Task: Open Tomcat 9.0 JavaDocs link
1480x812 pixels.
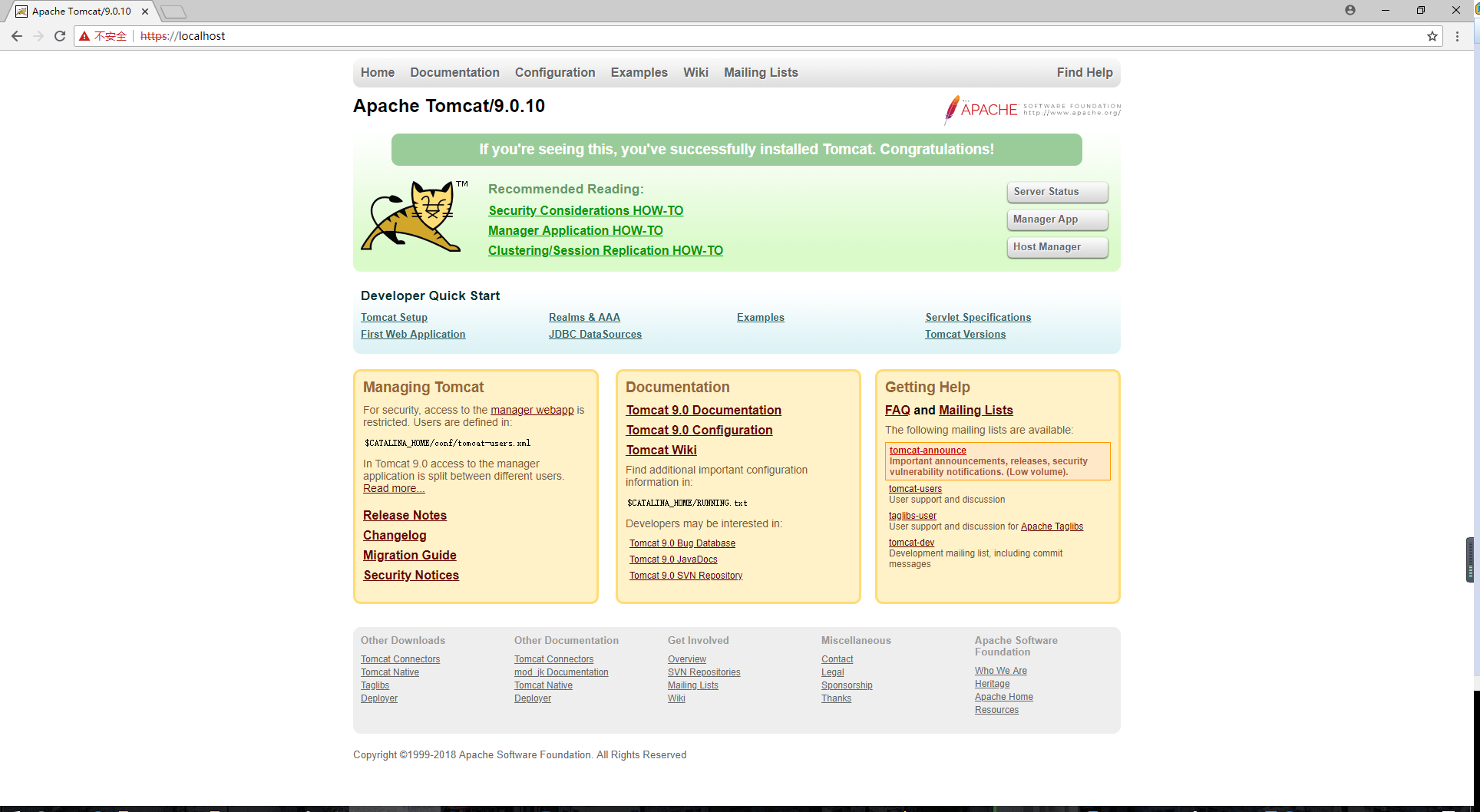Action: click(673, 559)
